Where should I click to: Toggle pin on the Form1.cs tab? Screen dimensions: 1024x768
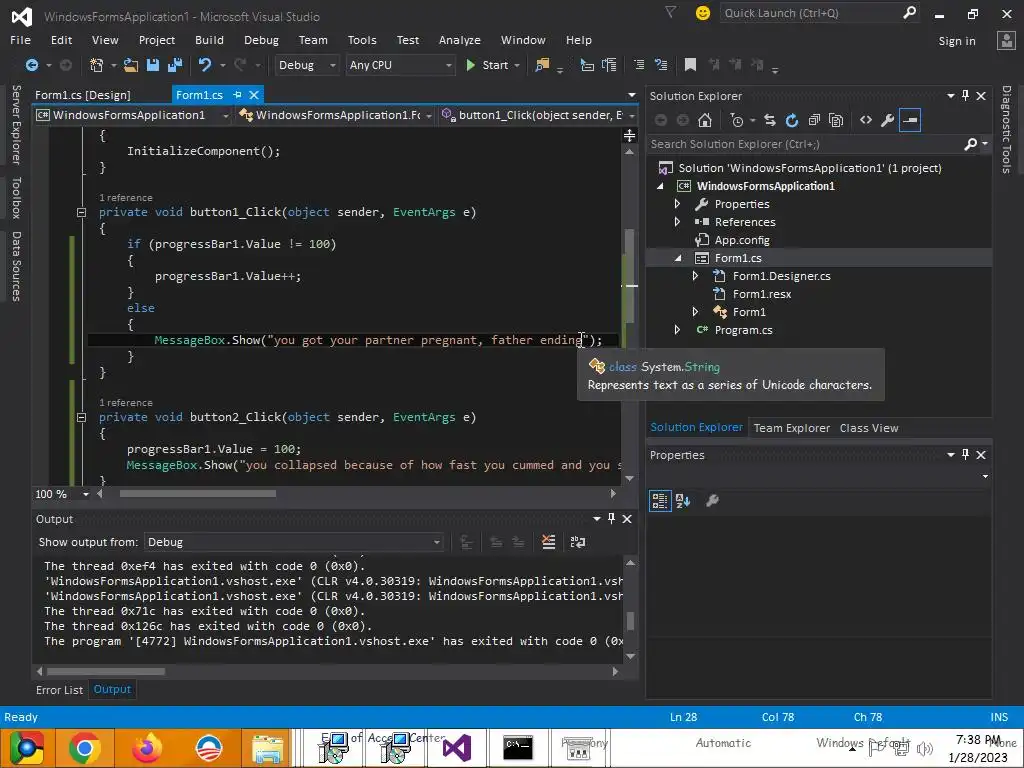coord(237,95)
